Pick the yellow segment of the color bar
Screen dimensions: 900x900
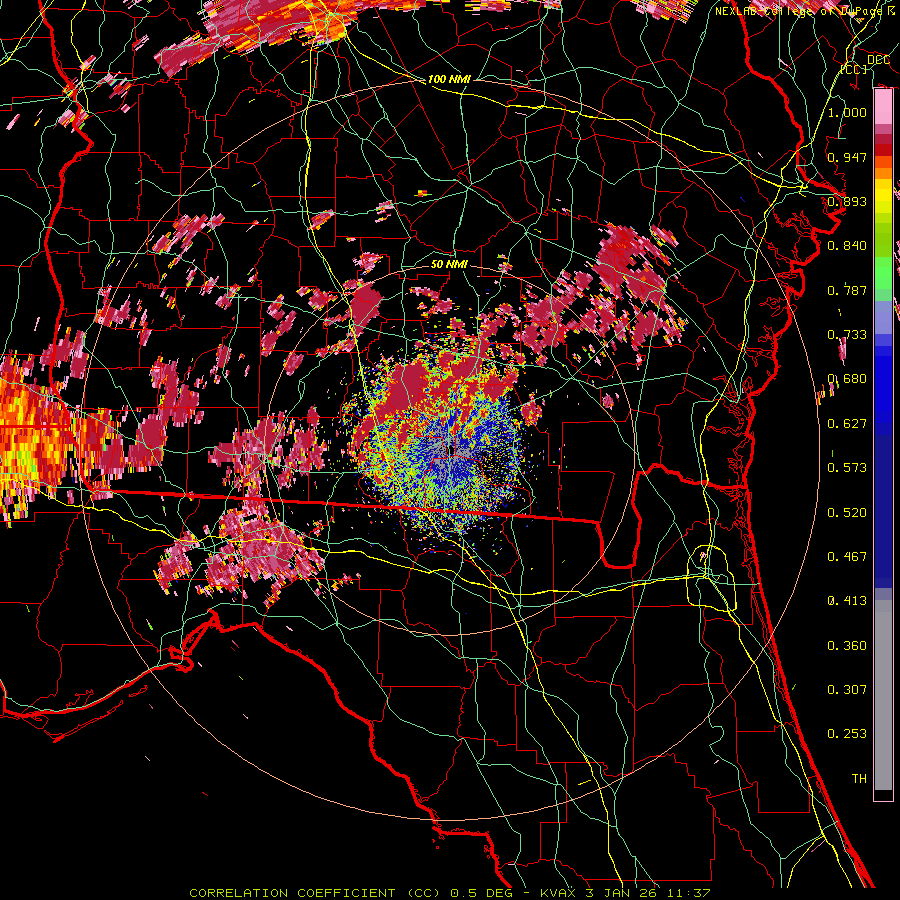click(883, 196)
